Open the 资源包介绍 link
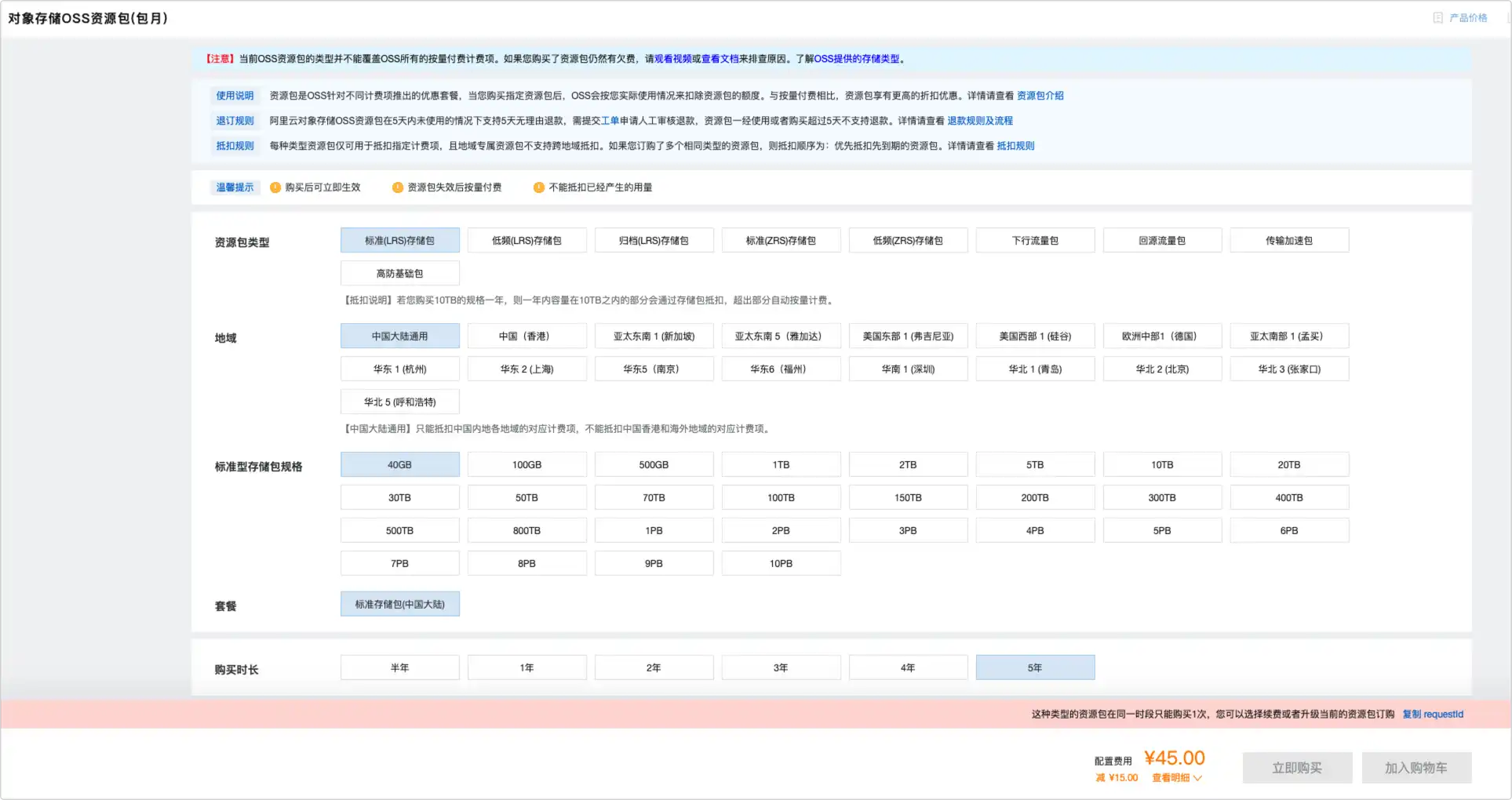 (1040, 96)
